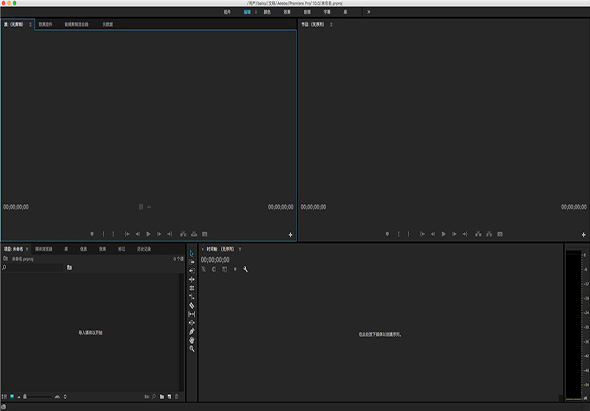Viewport: 590px width, 411px height.
Task: Select the Hand tool
Action: coord(192,340)
